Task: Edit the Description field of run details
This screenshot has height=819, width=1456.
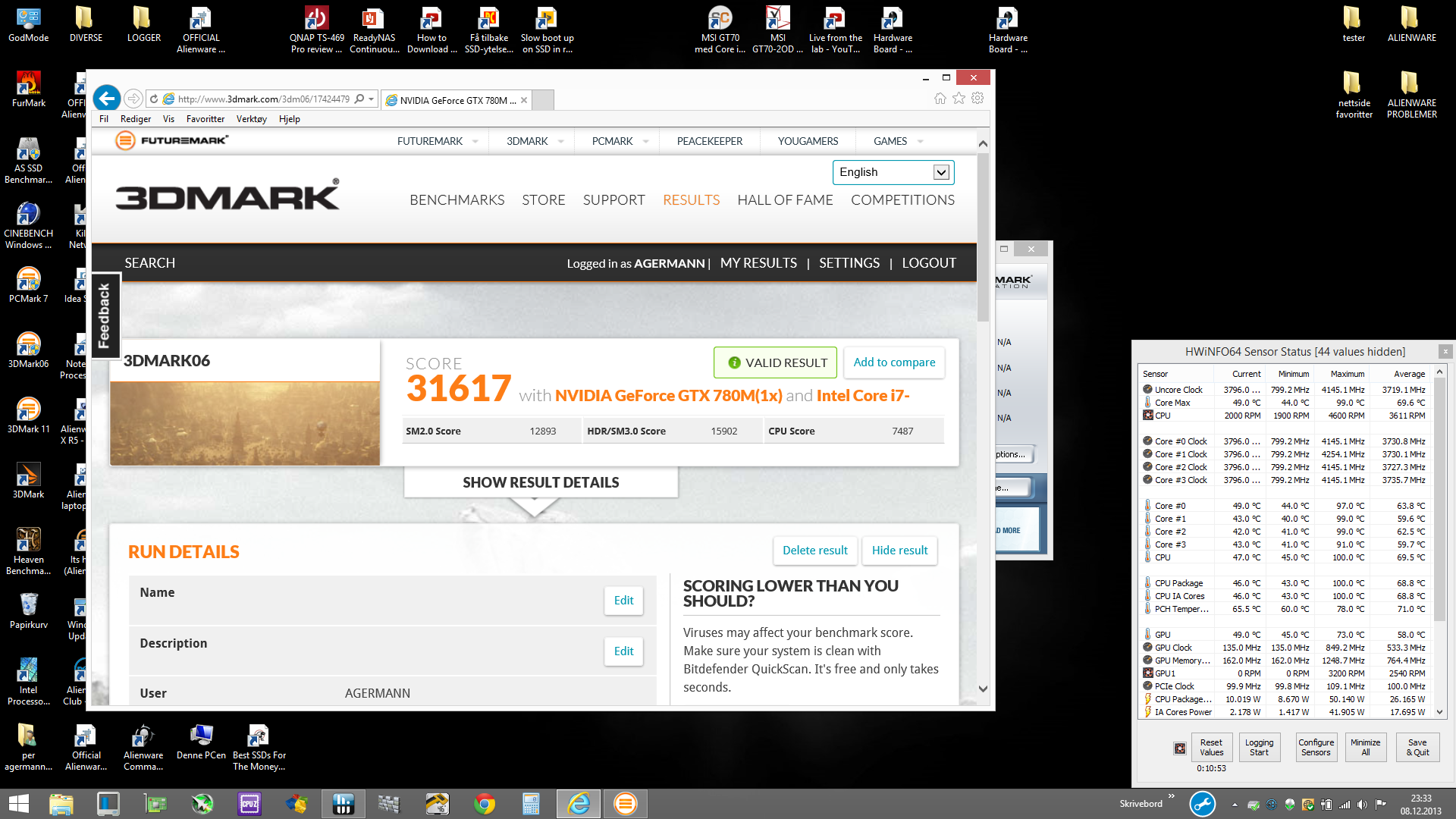Action: pyautogui.click(x=623, y=651)
